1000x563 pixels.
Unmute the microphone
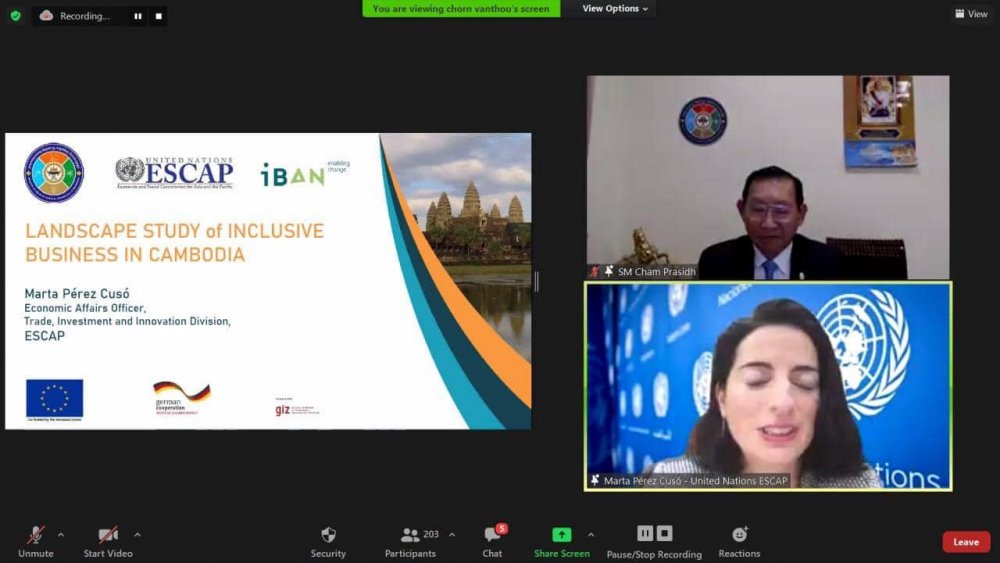[x=35, y=535]
